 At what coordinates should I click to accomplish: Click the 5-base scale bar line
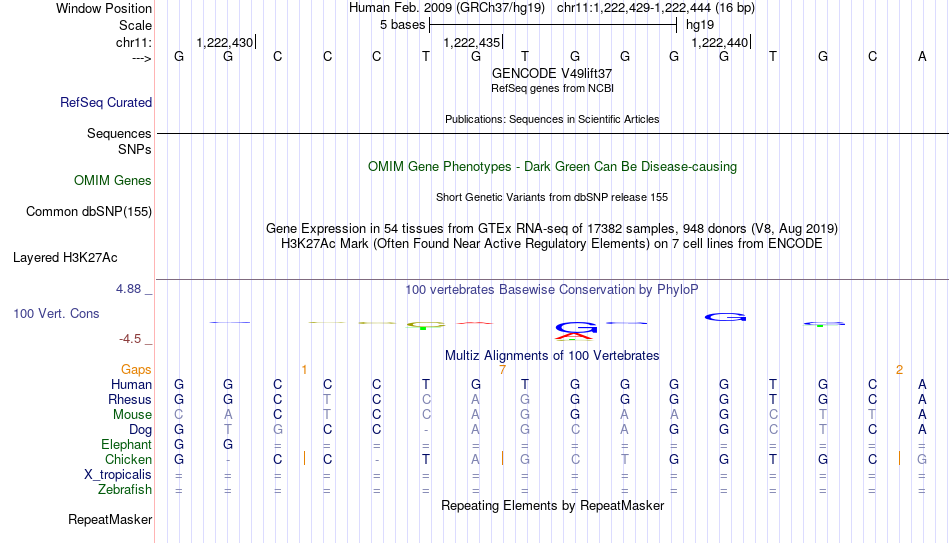tap(553, 25)
